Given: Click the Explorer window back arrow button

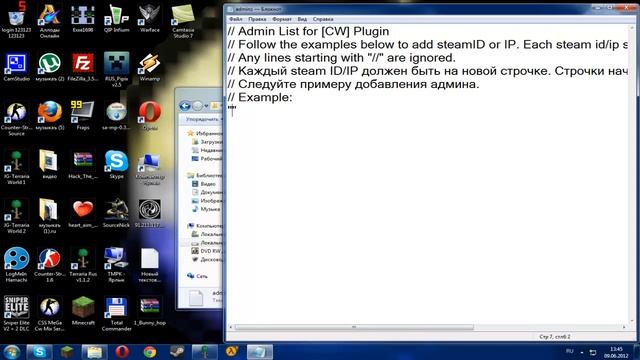Looking at the screenshot, I should pyautogui.click(x=185, y=106).
